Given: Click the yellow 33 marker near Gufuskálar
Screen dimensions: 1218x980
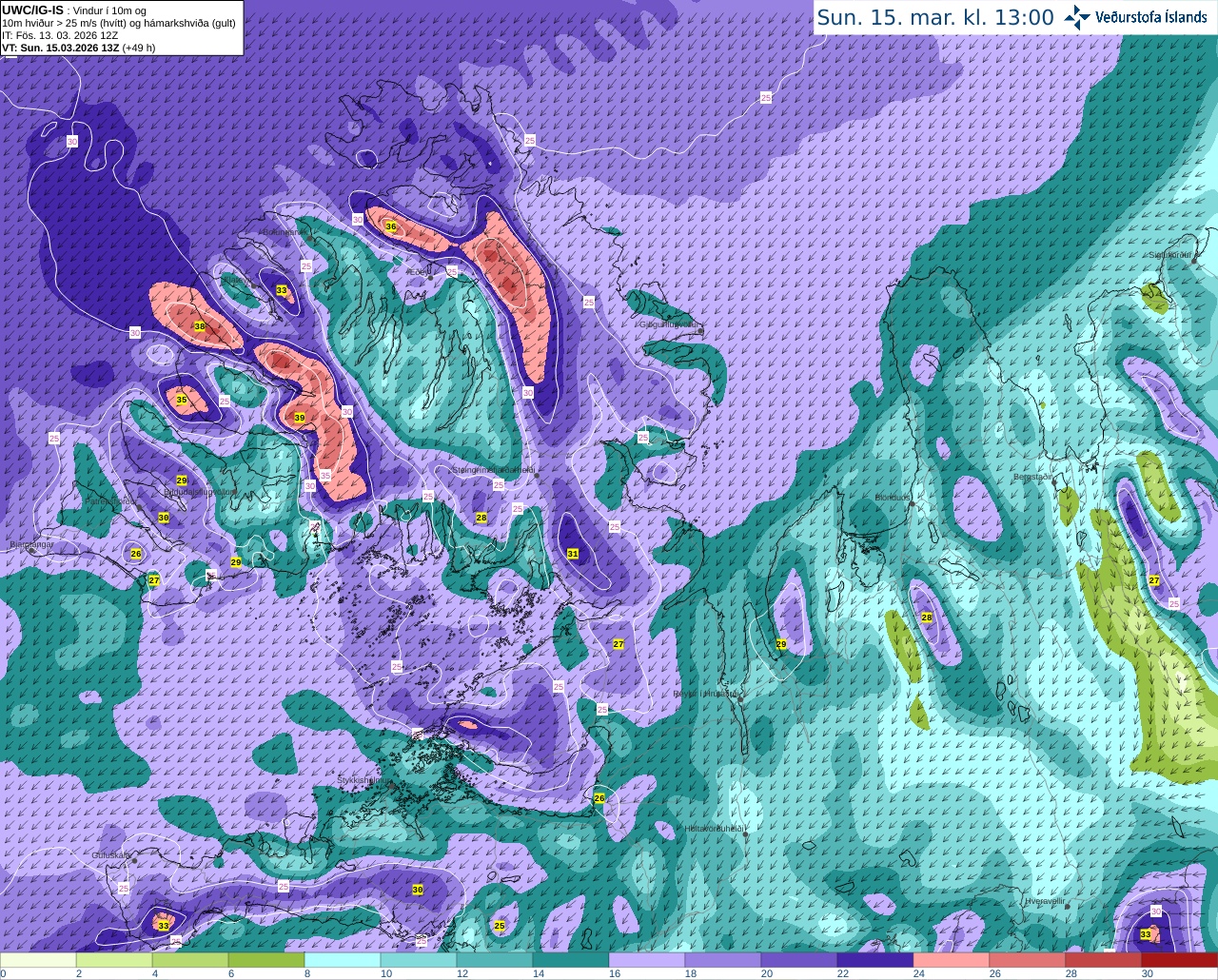Looking at the screenshot, I should point(164,925).
